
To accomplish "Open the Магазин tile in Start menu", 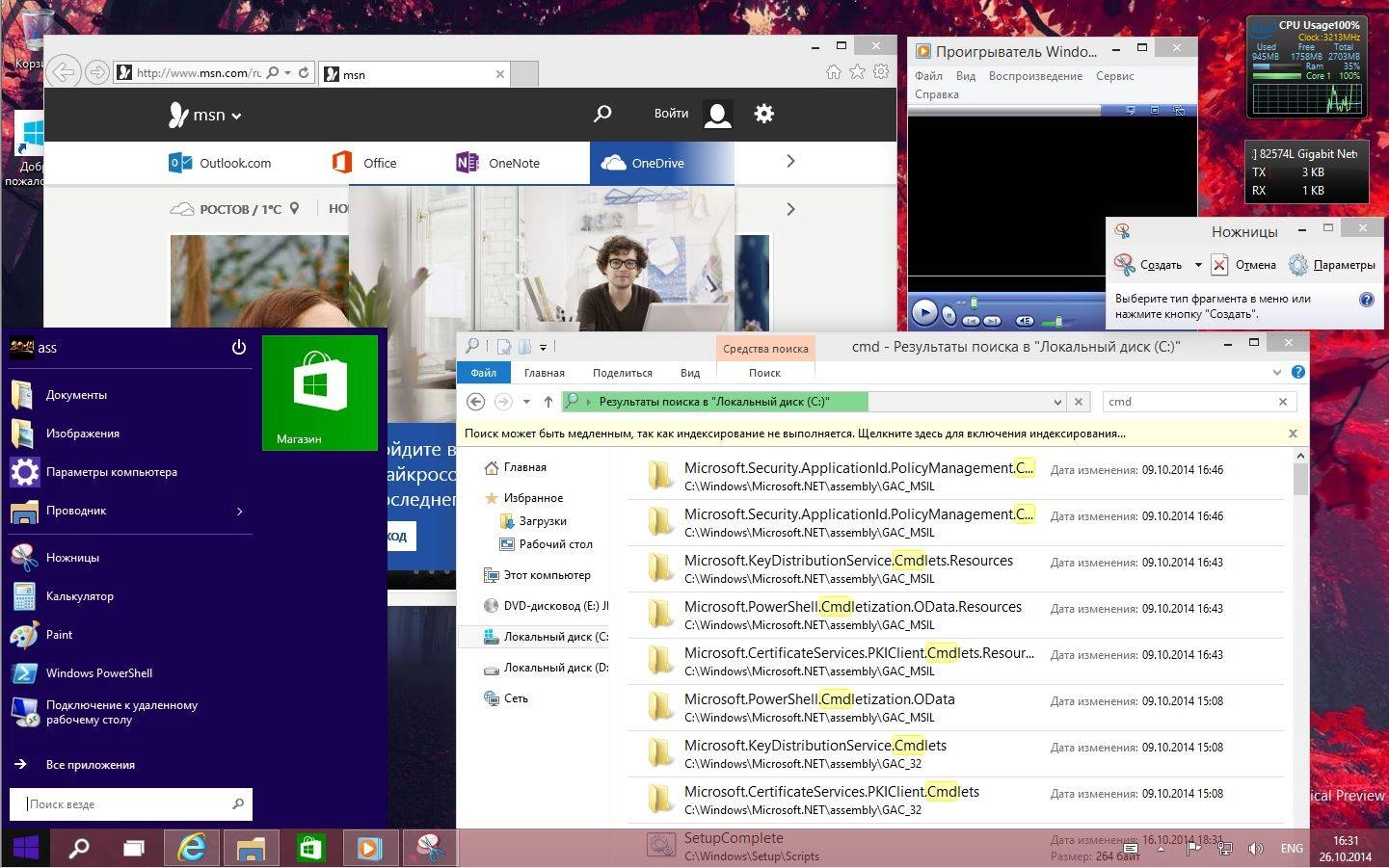I will (x=320, y=392).
